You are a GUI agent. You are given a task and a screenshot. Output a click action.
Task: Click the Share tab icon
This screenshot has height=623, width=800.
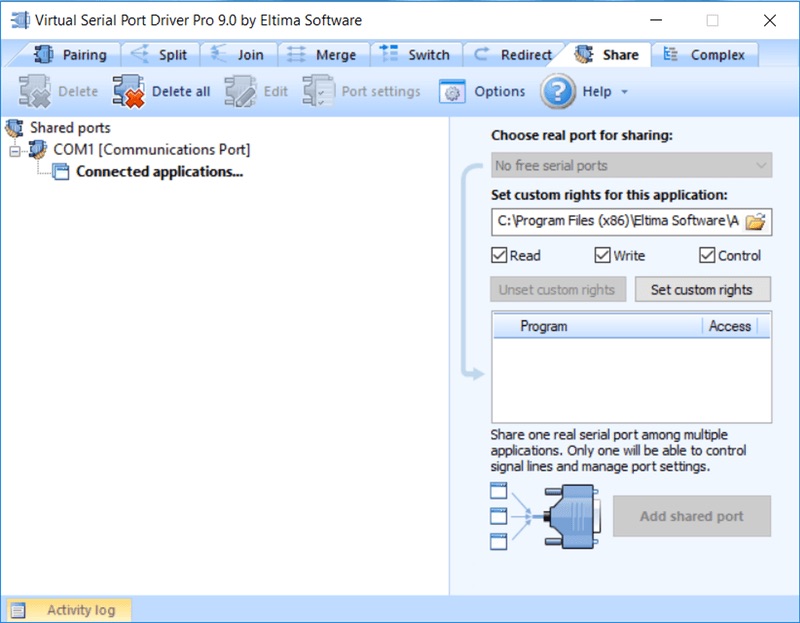[x=584, y=54]
